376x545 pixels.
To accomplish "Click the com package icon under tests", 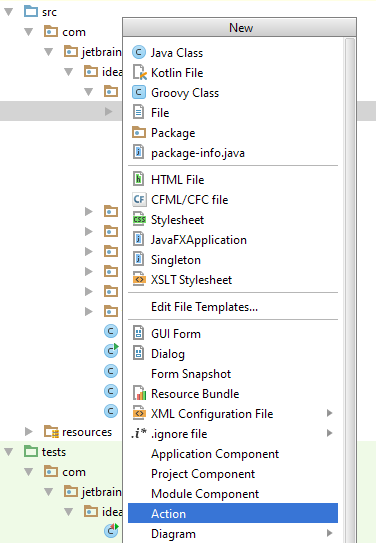I will coord(51,472).
